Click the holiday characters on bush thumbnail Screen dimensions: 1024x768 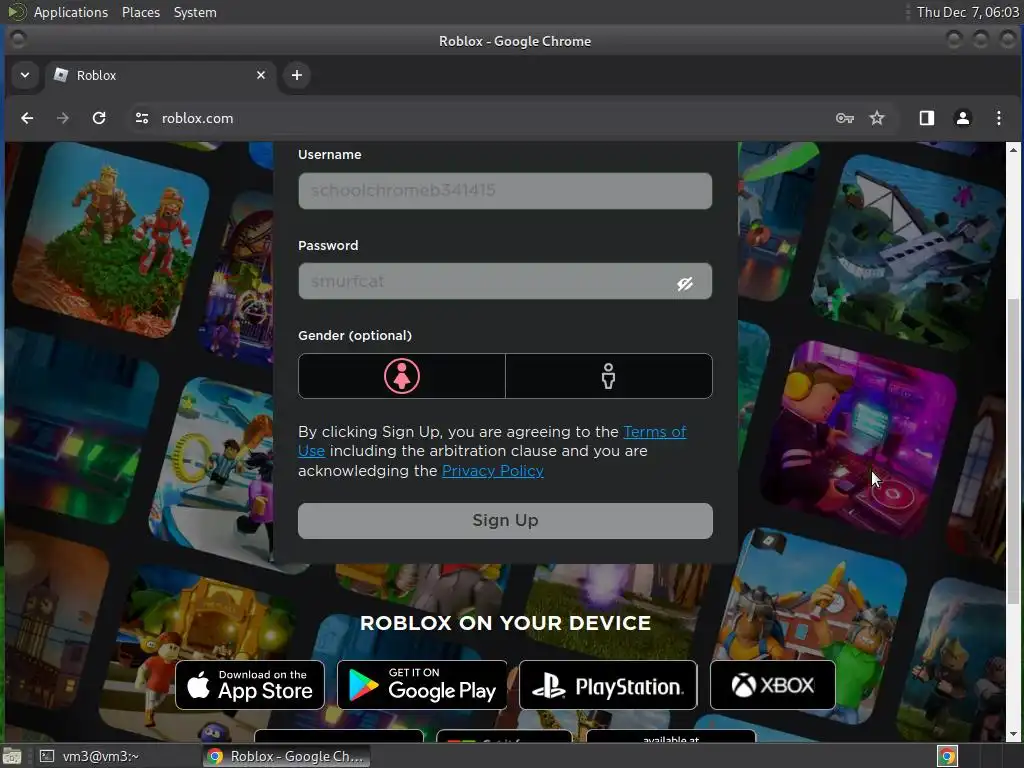click(x=111, y=238)
